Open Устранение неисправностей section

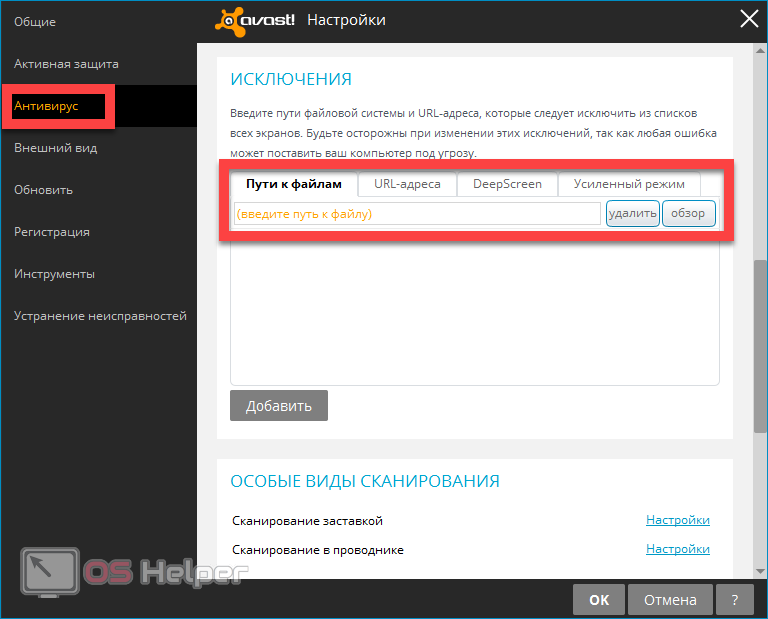point(100,316)
